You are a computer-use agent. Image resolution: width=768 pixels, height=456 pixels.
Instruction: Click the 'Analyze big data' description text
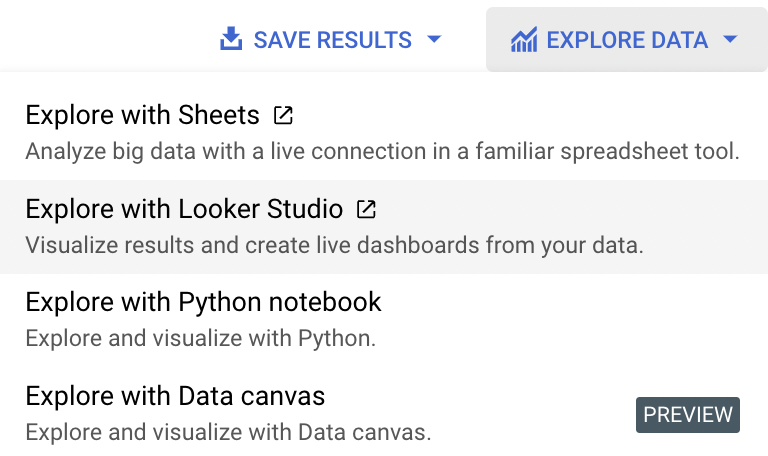click(x=382, y=152)
